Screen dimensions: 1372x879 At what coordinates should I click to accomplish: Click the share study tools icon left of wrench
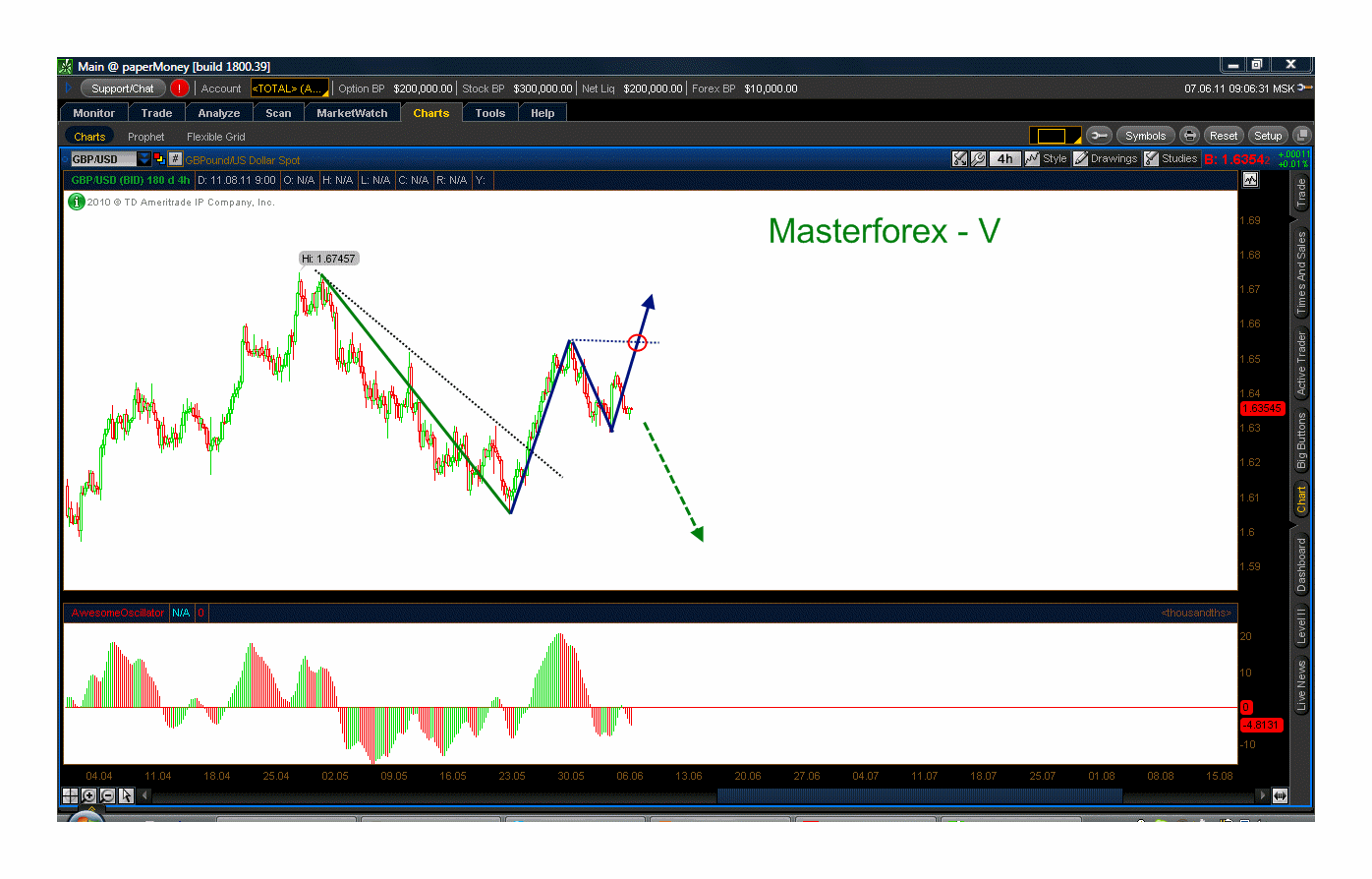(960, 158)
